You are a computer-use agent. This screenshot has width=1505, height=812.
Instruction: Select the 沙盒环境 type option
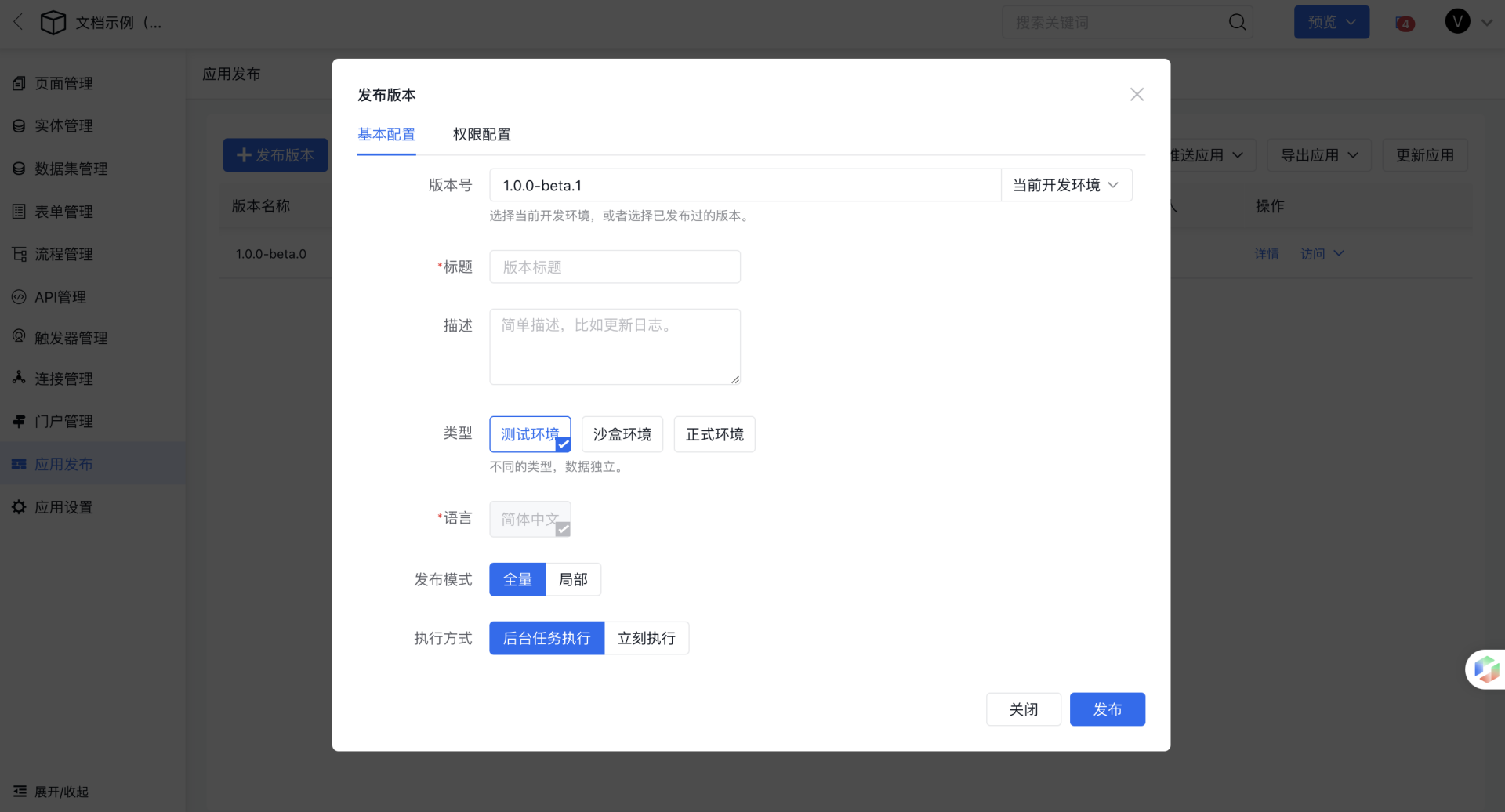622,434
